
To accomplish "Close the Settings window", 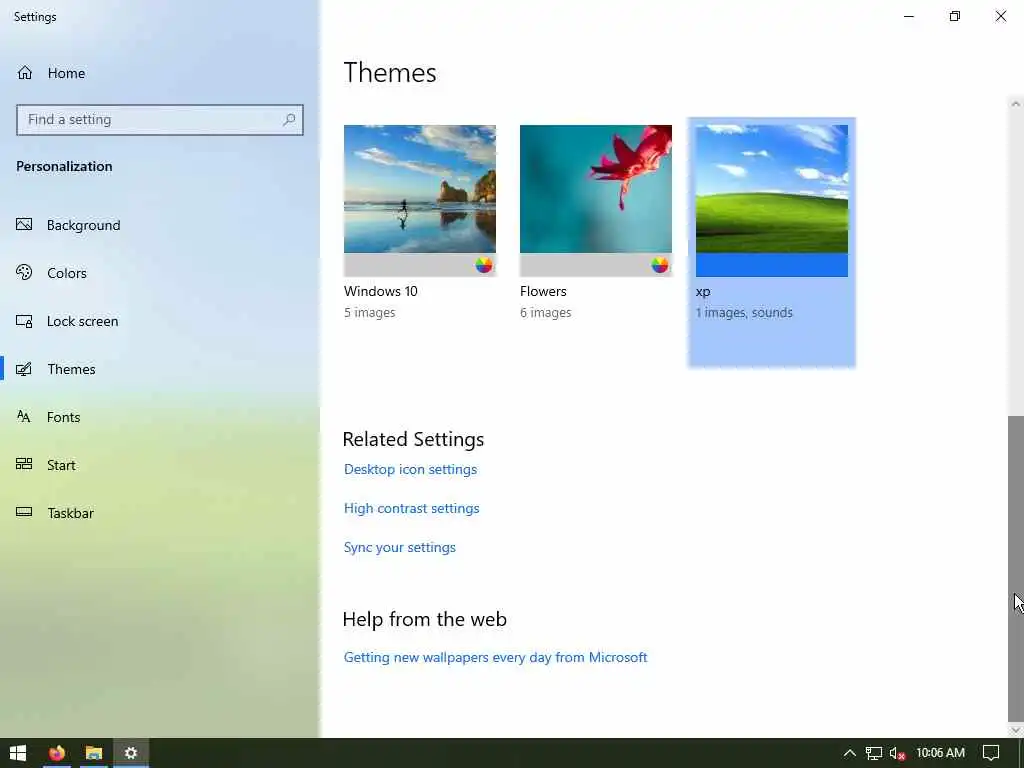I will pyautogui.click(x=1000, y=16).
